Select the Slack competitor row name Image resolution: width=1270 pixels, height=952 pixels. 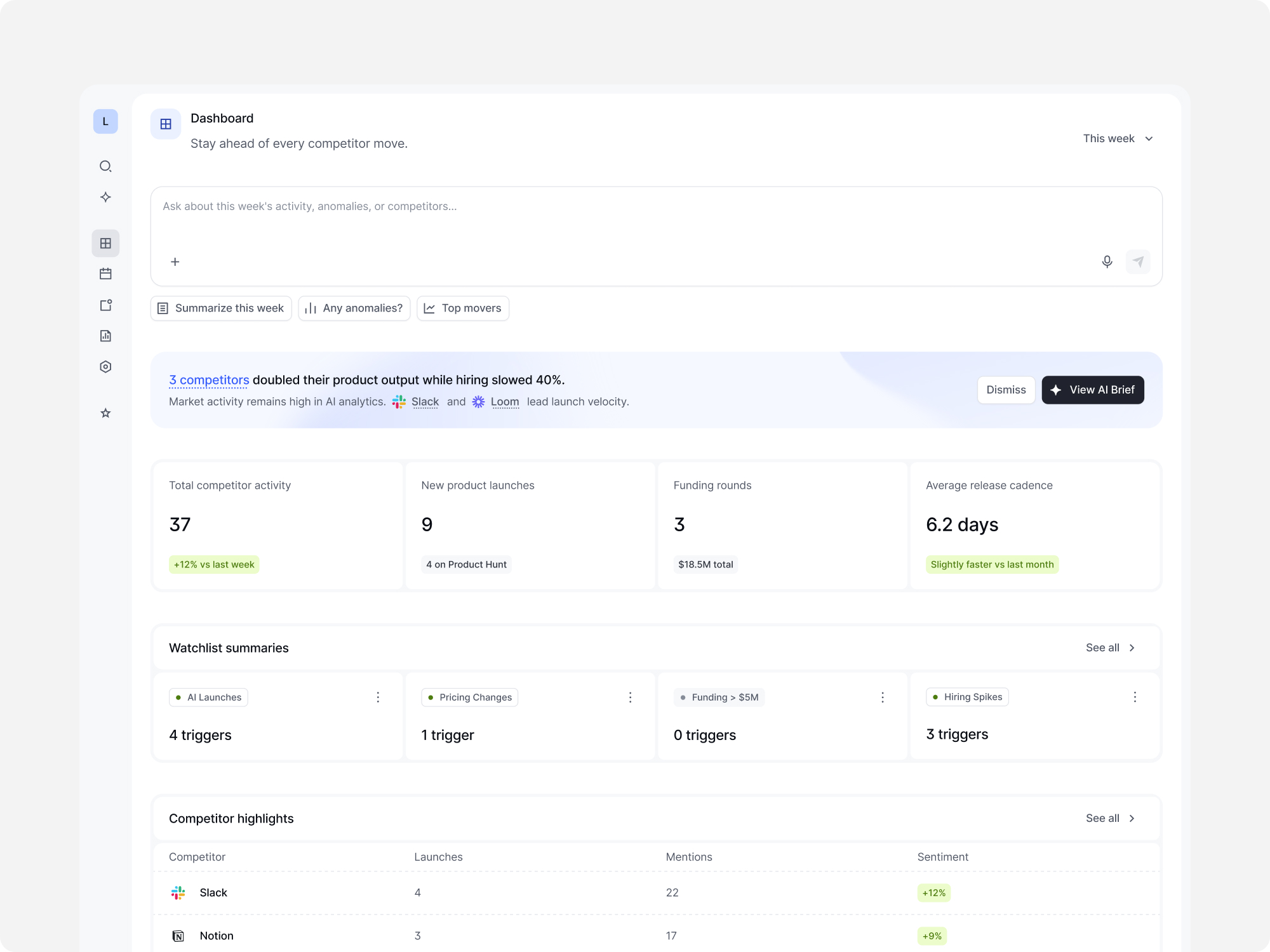pos(213,893)
